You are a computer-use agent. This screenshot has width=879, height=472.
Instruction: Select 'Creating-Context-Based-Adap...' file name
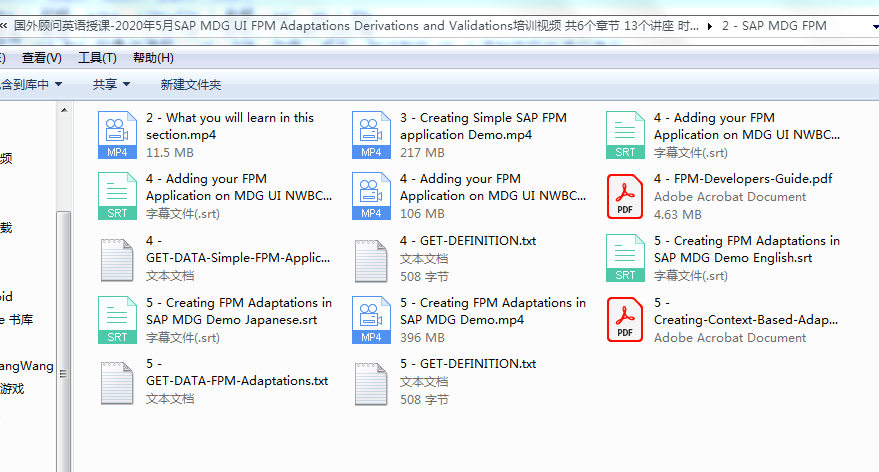click(x=746, y=311)
